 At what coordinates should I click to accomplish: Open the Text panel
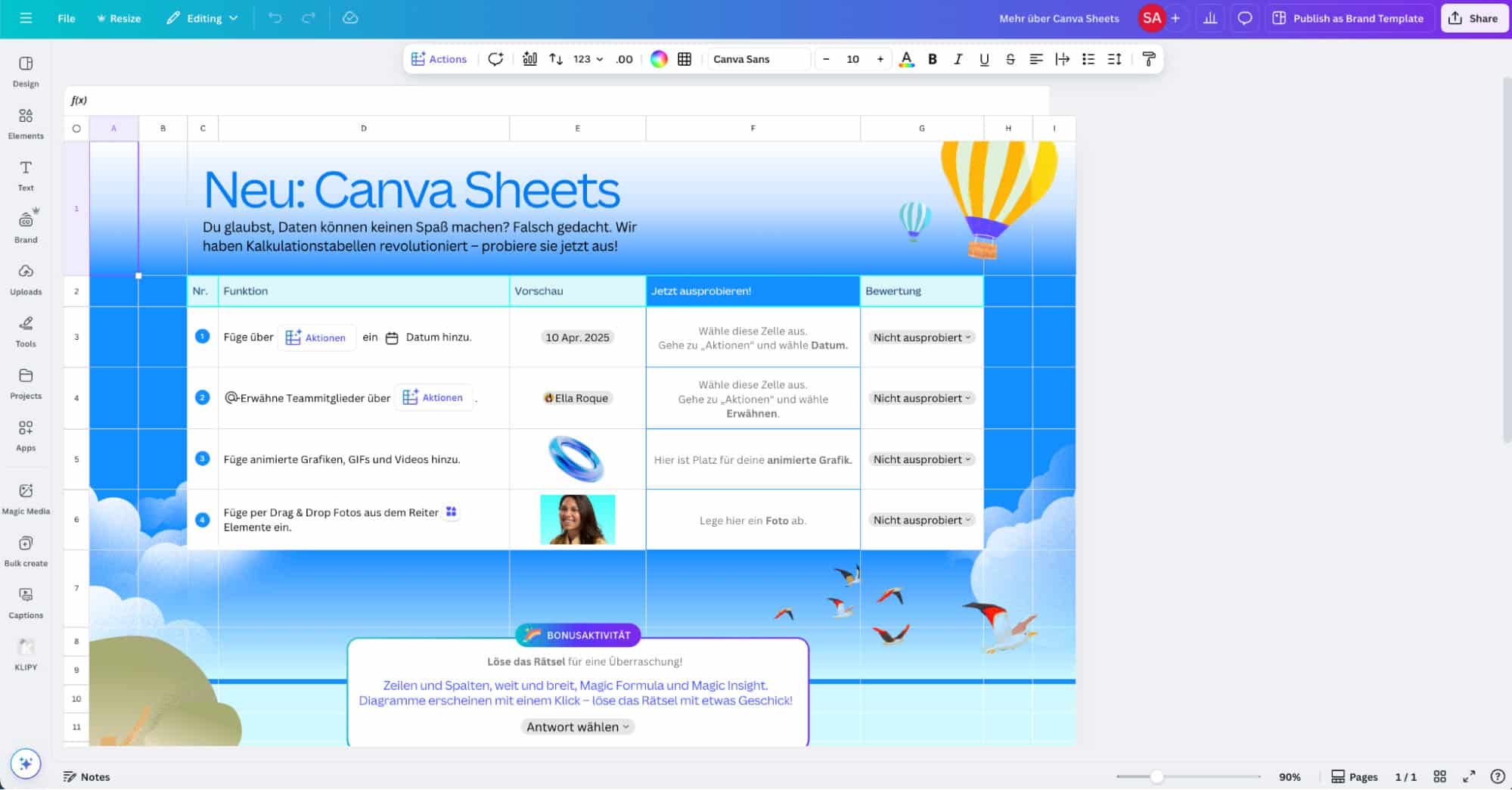(x=26, y=176)
